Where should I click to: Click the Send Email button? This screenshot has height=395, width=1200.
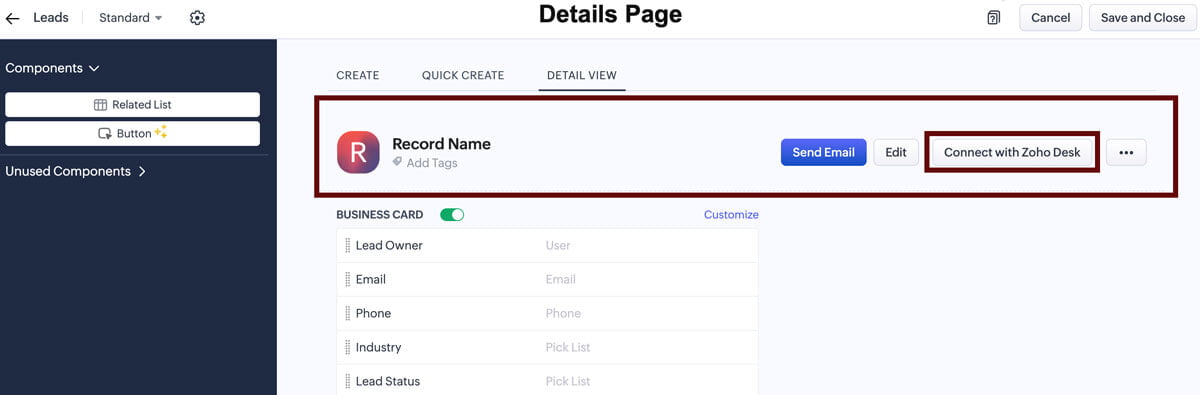click(x=823, y=152)
